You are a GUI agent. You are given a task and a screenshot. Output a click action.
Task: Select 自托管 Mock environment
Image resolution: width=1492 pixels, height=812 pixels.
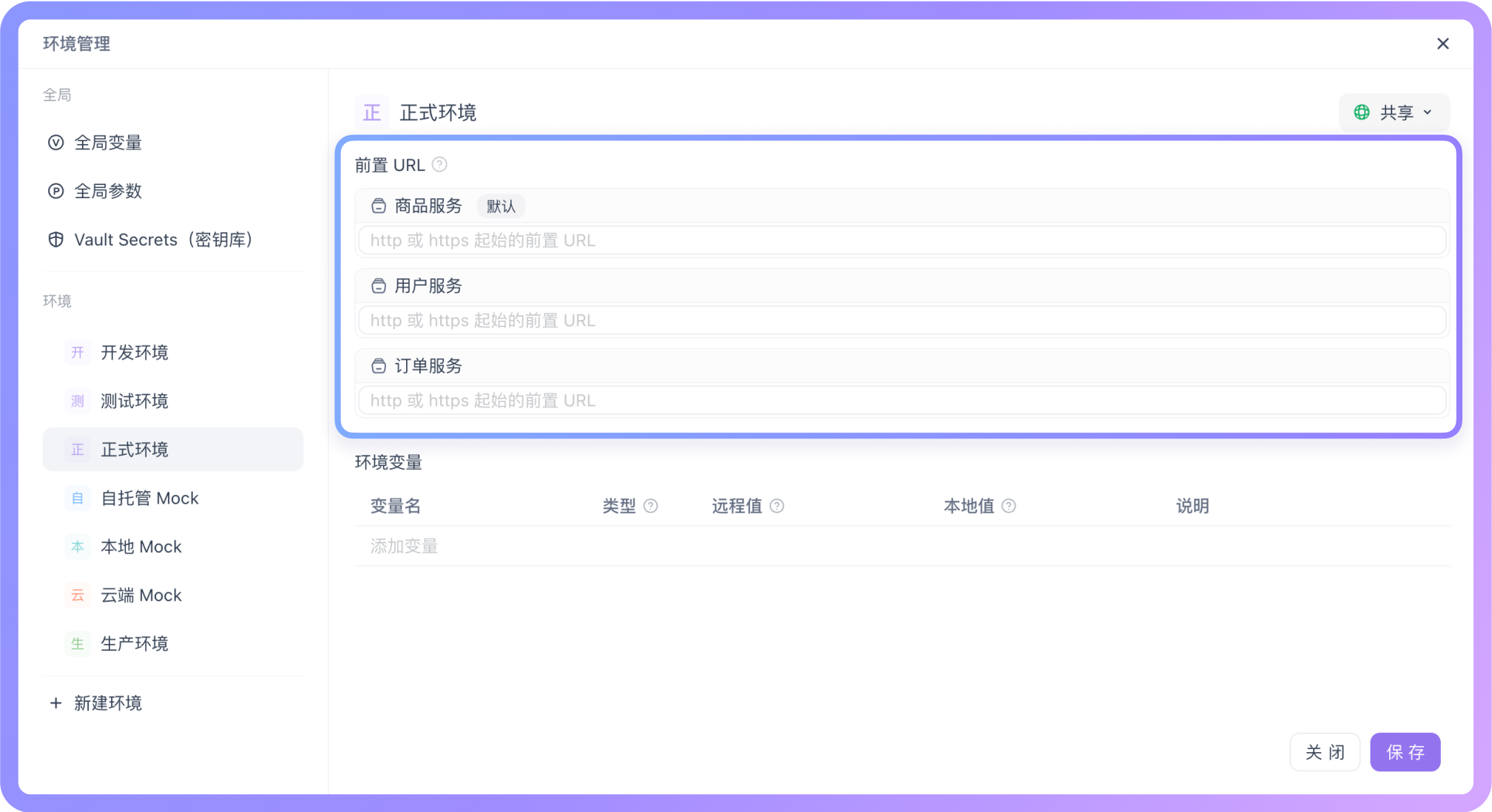(x=173, y=498)
